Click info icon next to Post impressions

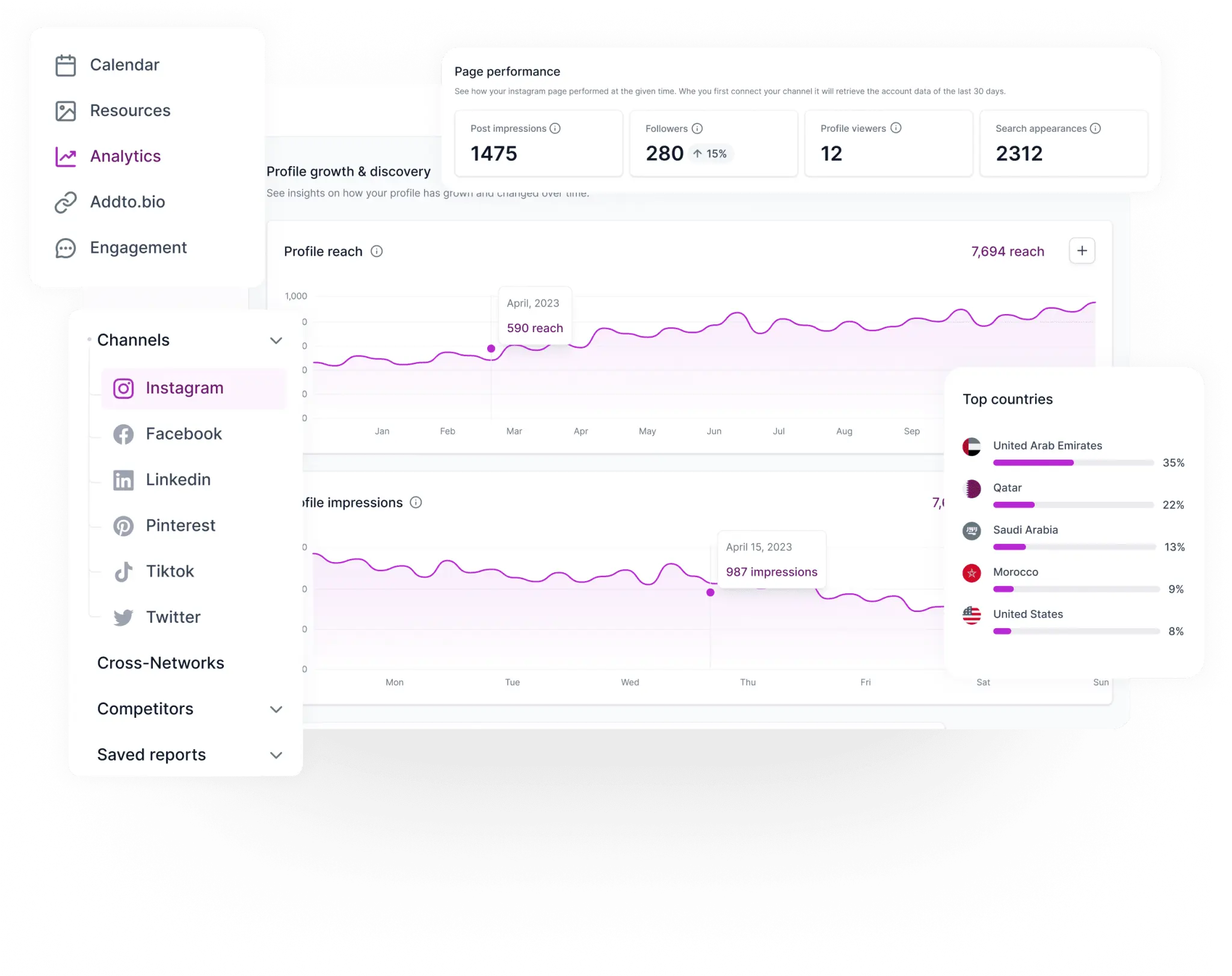(x=555, y=128)
